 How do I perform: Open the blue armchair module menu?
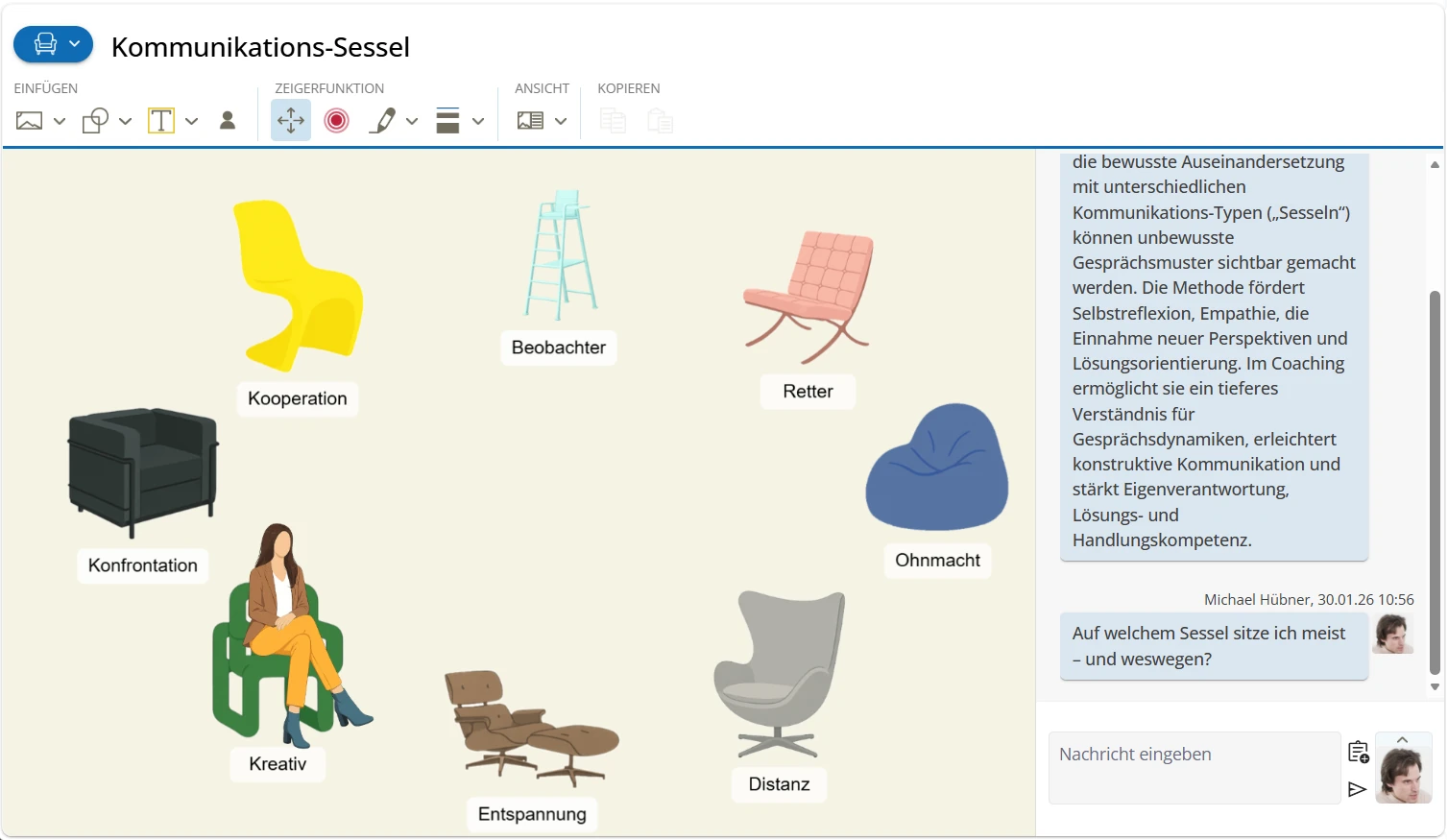pyautogui.click(x=53, y=44)
